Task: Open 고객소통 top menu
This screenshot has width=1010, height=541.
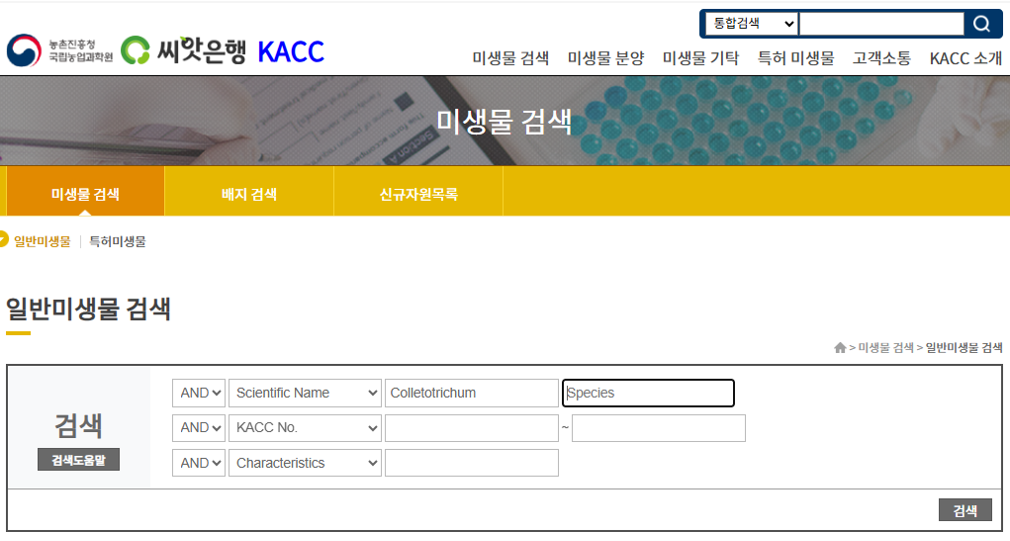Action: pyautogui.click(x=882, y=58)
